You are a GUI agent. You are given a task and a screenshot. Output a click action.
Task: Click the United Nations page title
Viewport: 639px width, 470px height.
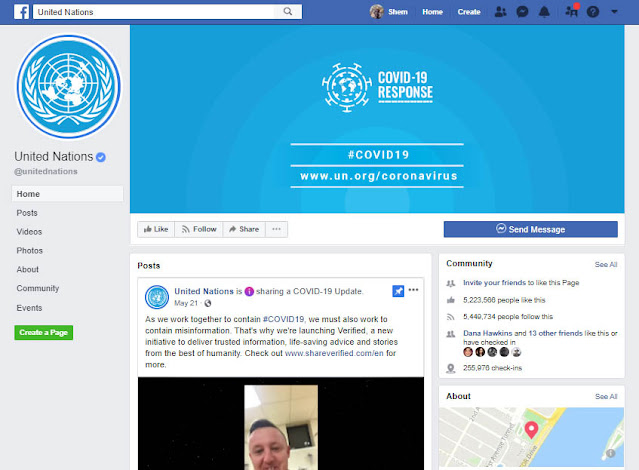(x=54, y=157)
